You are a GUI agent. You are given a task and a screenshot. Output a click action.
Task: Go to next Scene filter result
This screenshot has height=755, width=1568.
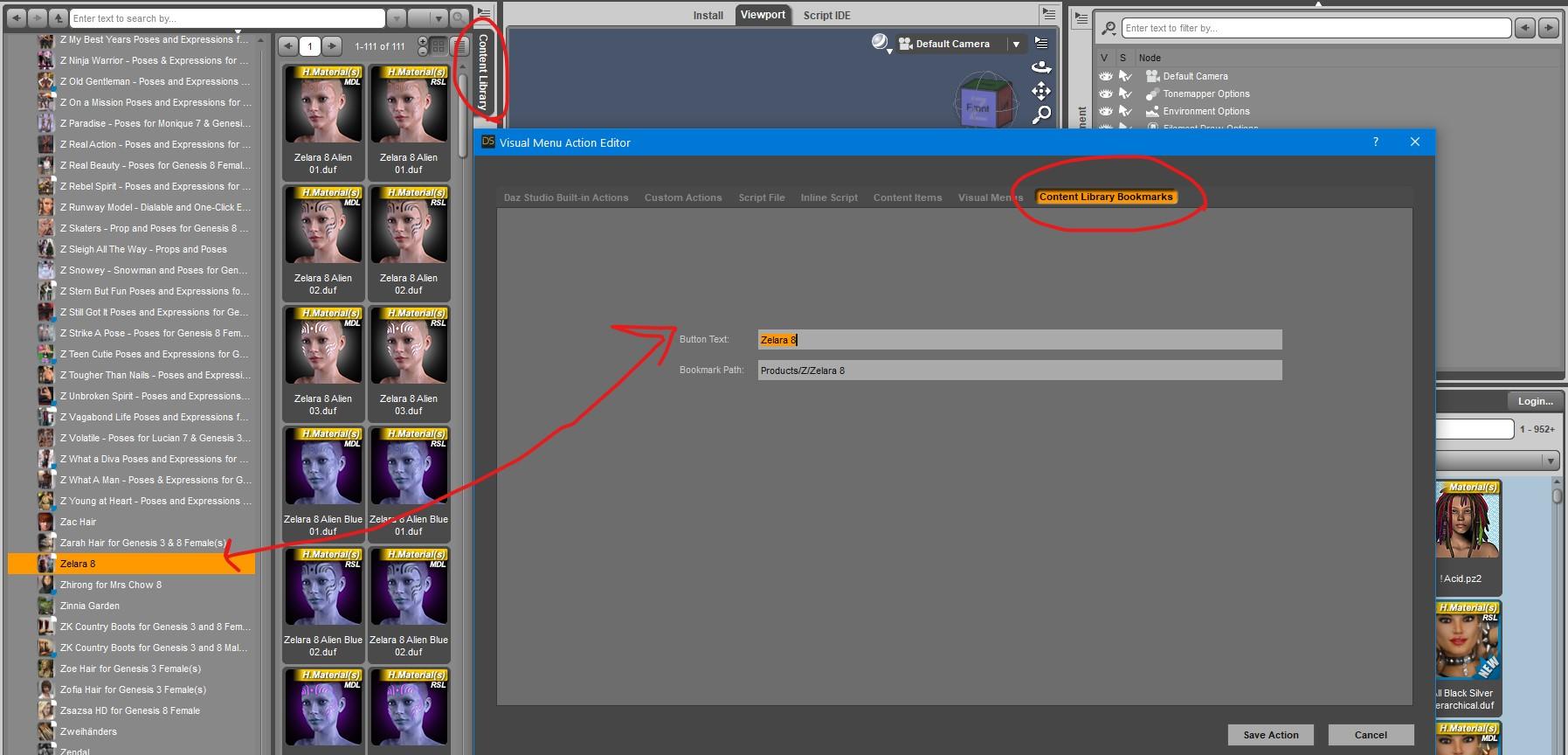(x=1548, y=28)
